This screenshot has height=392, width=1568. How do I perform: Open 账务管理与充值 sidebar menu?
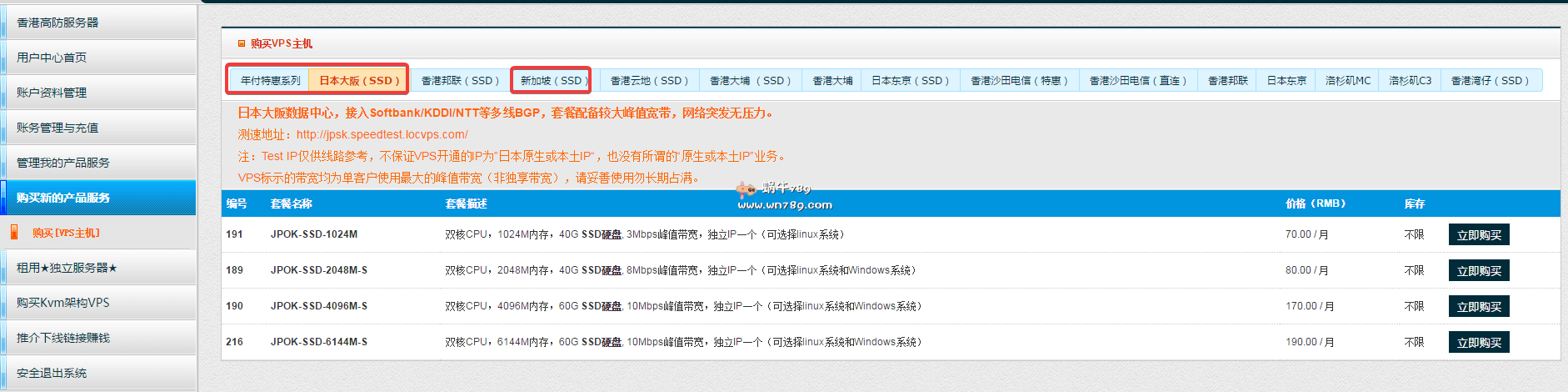[x=57, y=128]
